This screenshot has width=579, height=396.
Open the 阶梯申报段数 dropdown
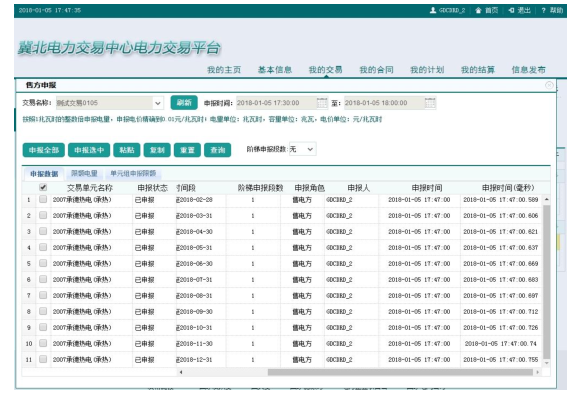coord(302,149)
